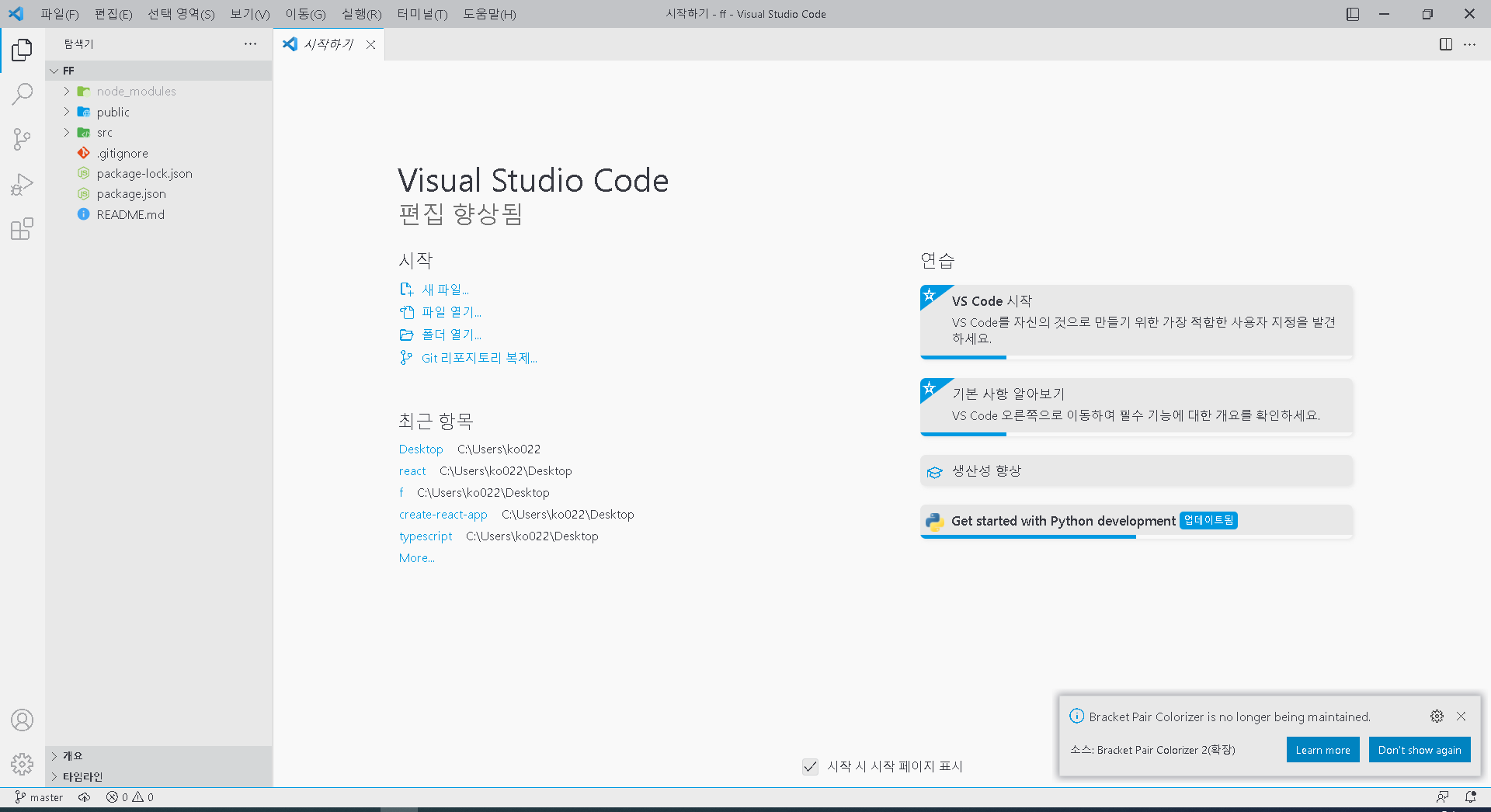This screenshot has width=1491, height=812.
Task: Open the recent f folder link
Action: coord(401,493)
